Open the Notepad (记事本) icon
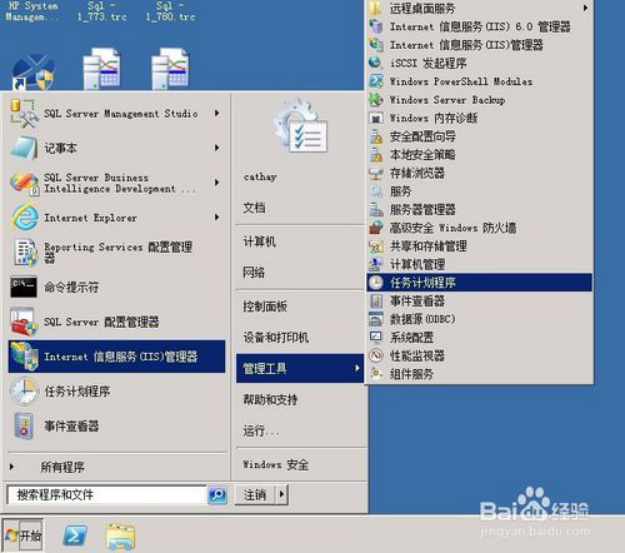 (24, 148)
